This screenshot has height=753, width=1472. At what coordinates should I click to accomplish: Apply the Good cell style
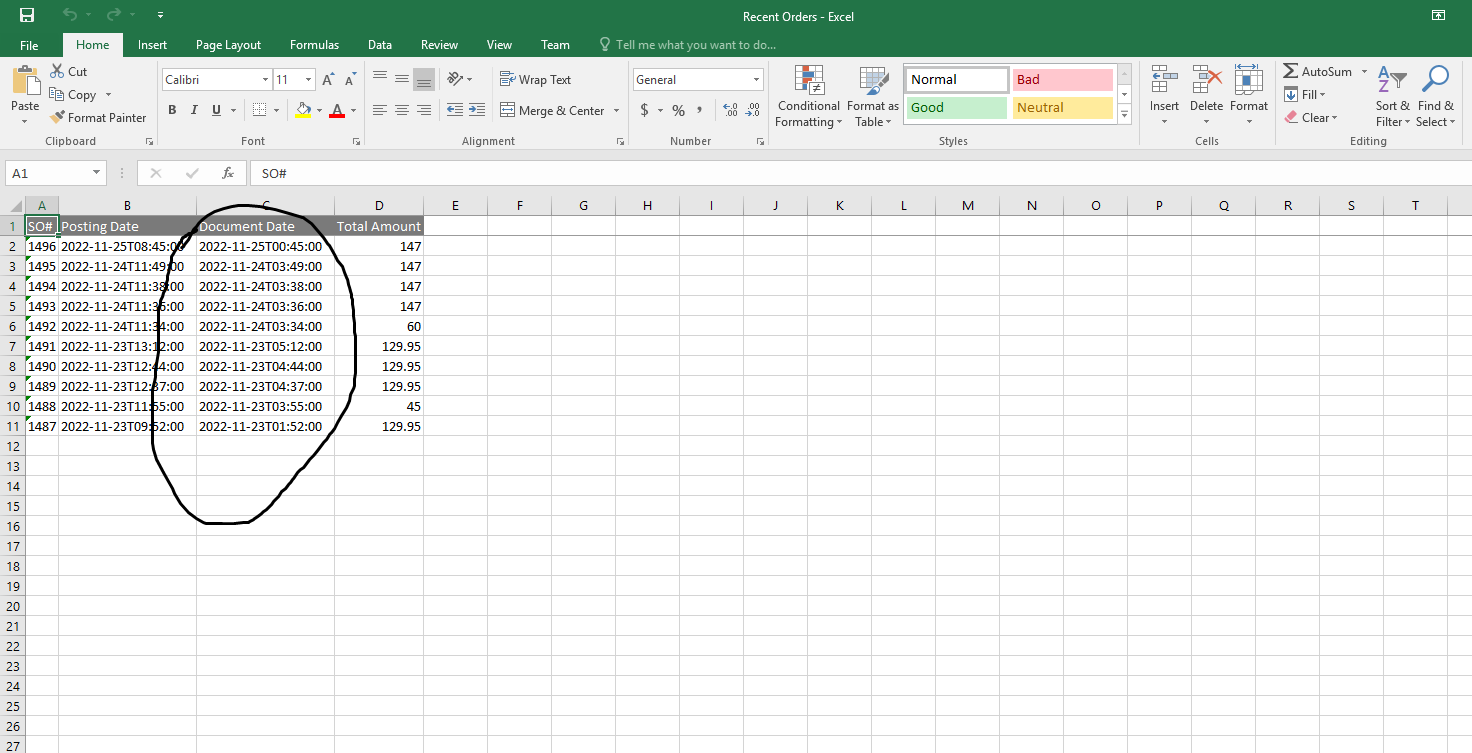coord(955,108)
